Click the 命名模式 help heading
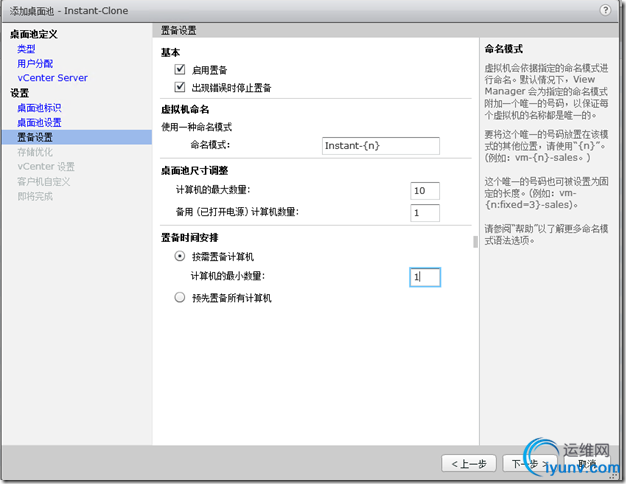Screen dimensions: 626x484 [x=504, y=49]
